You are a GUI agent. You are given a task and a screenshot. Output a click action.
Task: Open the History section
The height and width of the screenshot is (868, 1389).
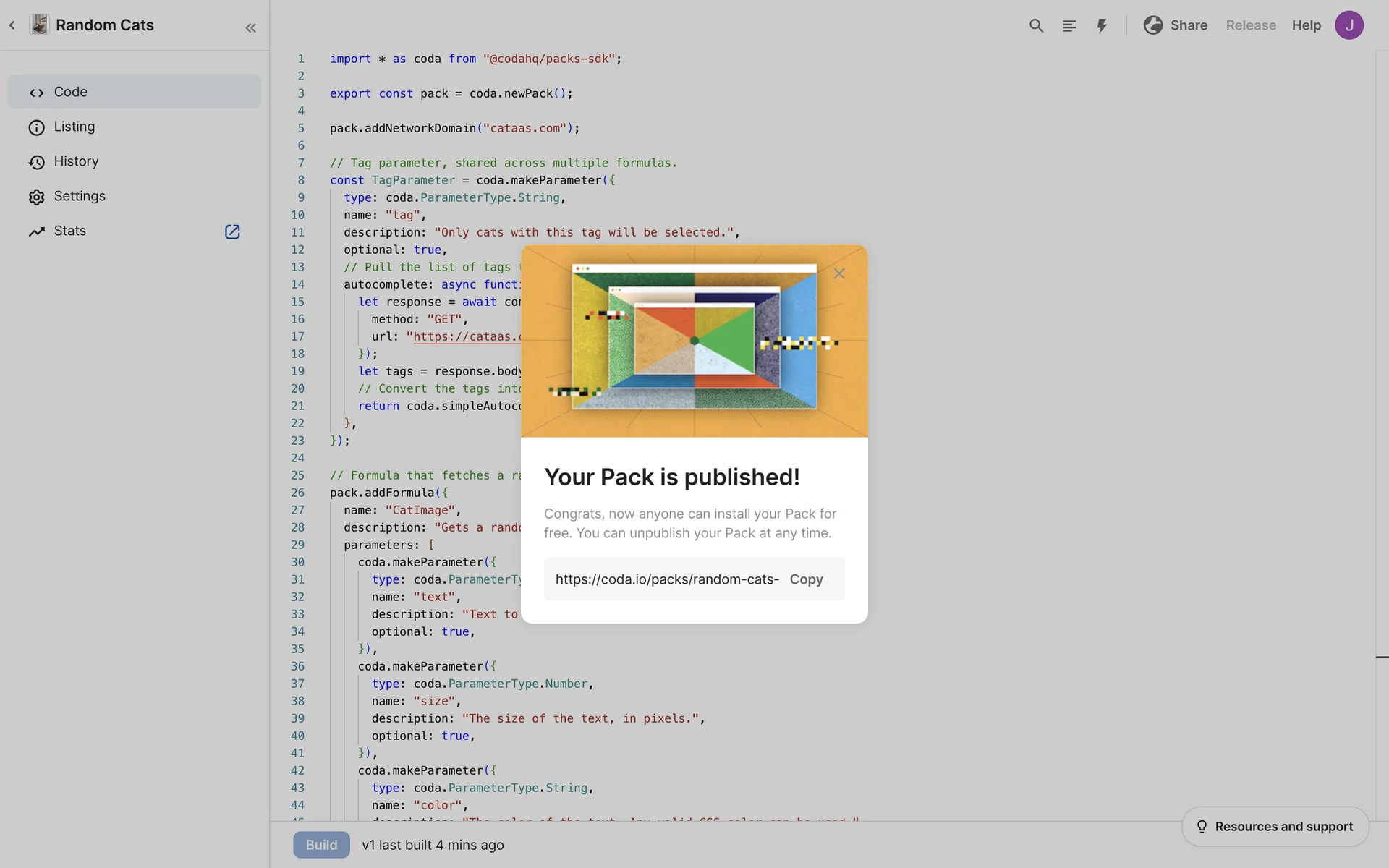pyautogui.click(x=76, y=161)
